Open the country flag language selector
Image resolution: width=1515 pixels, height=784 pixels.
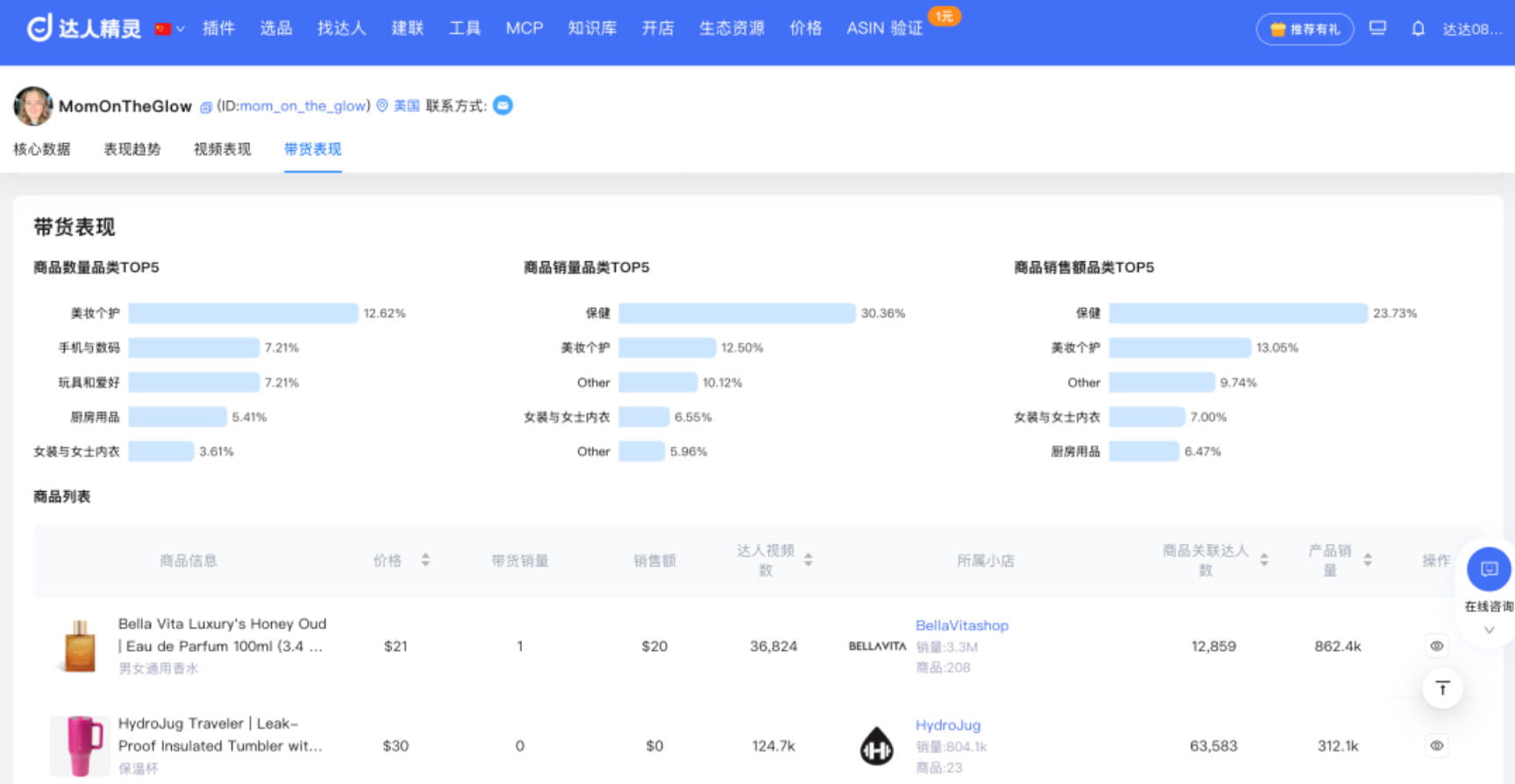tap(169, 29)
